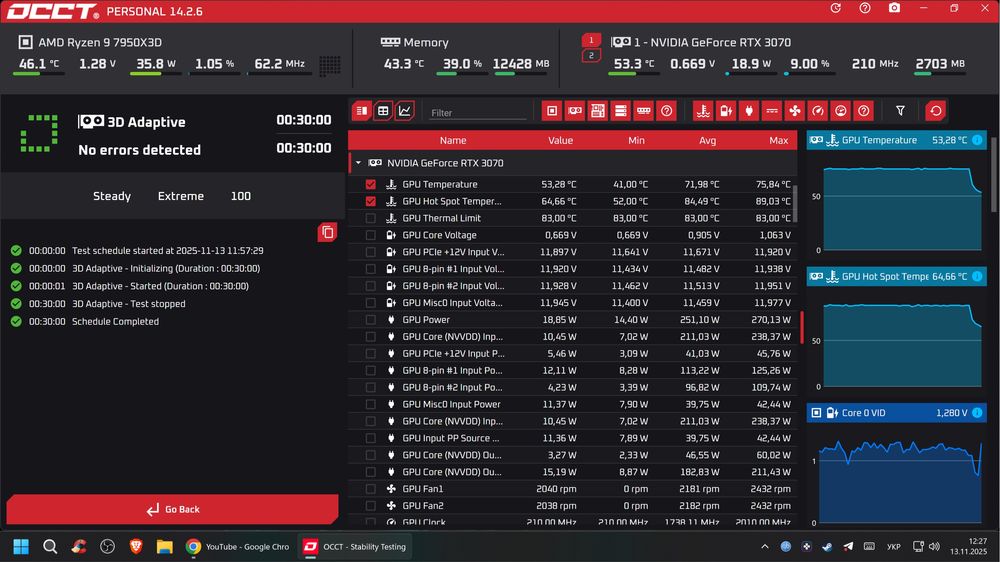Viewport: 1000px width, 562px height.
Task: Sort table by Name column
Action: 453,140
